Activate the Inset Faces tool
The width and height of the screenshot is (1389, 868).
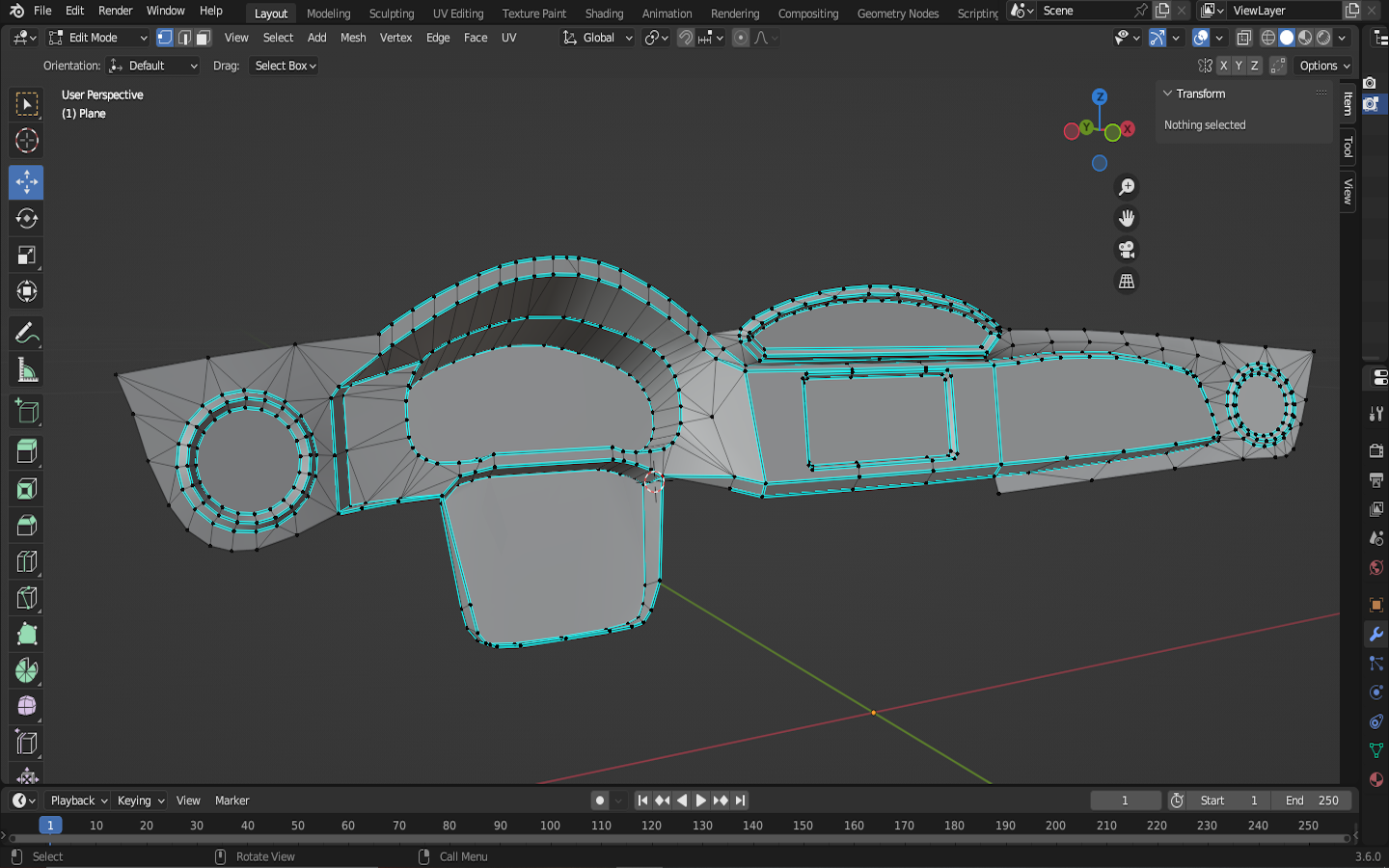[27, 489]
